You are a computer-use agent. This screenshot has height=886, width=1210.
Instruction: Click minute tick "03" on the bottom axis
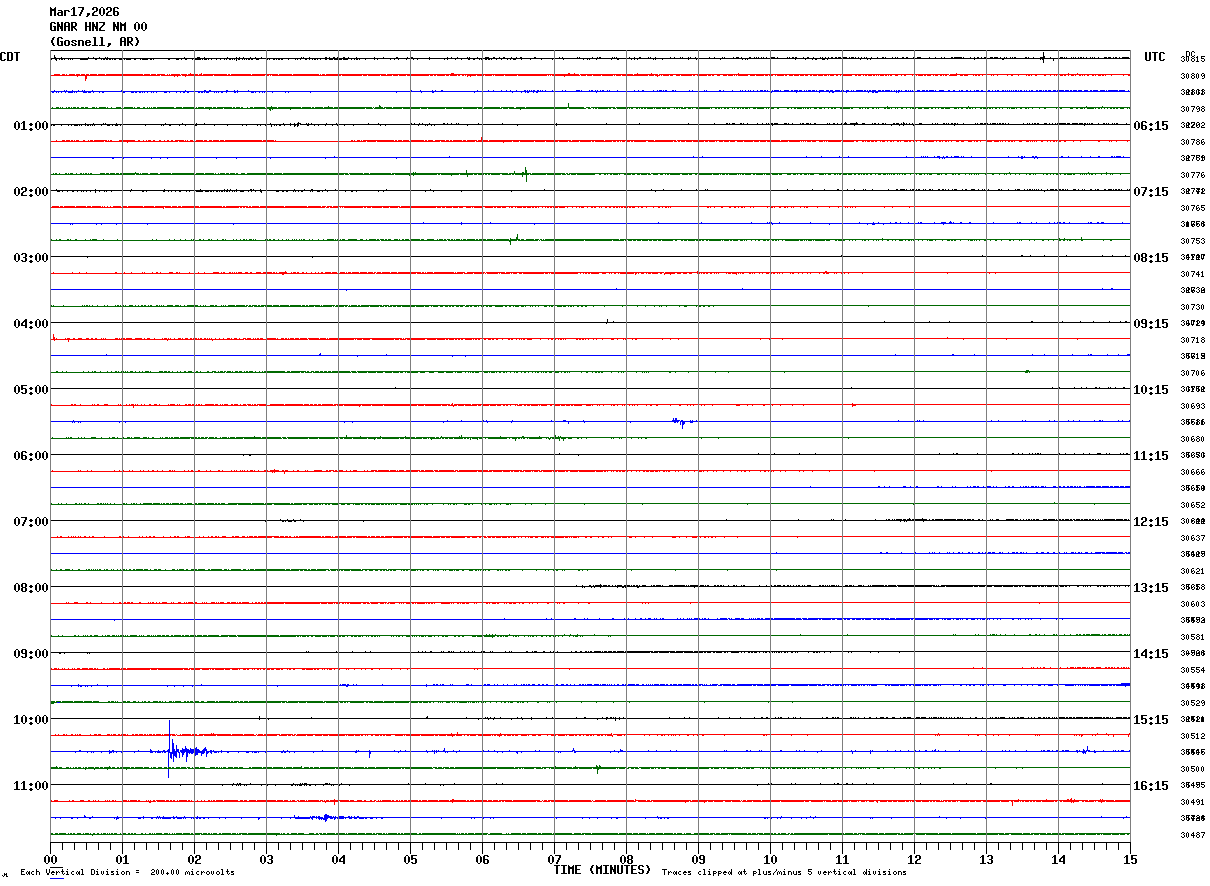coord(267,859)
